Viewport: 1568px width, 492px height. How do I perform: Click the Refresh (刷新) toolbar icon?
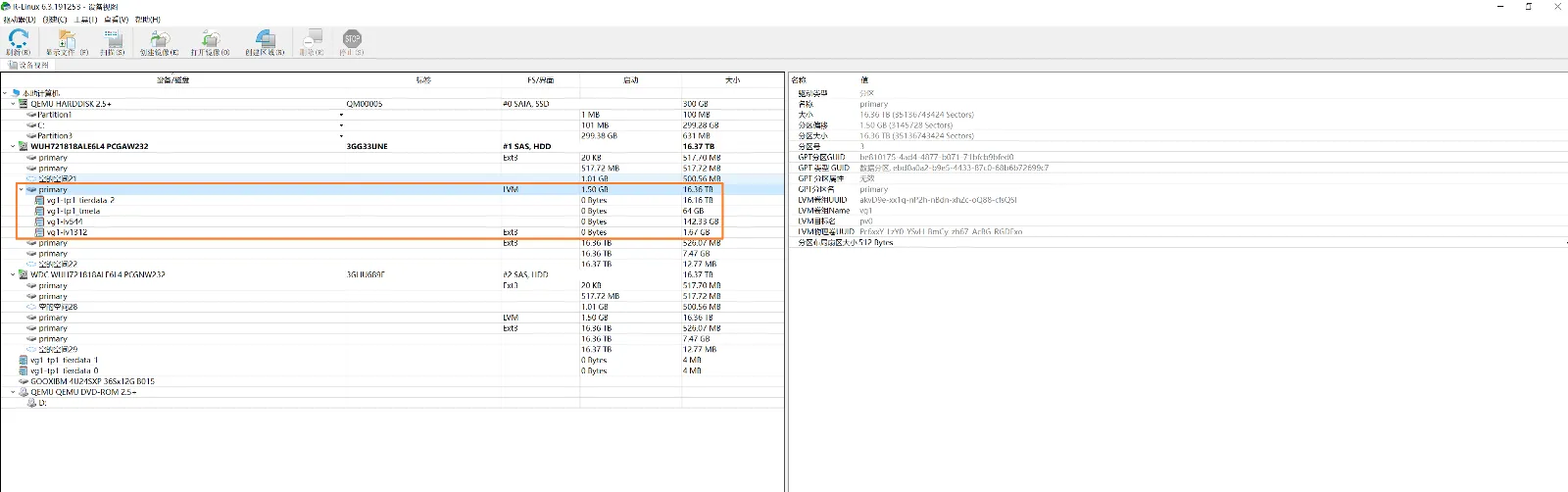click(18, 40)
